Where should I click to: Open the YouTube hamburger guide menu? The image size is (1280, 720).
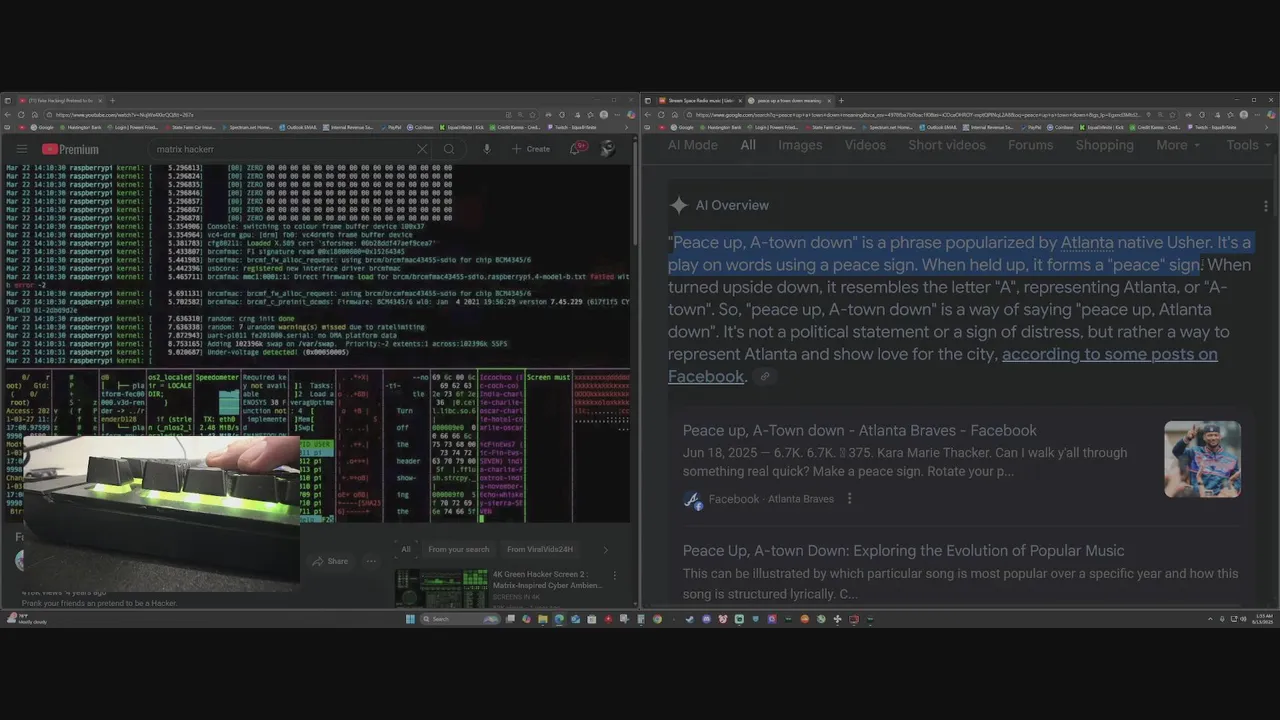pos(21,149)
